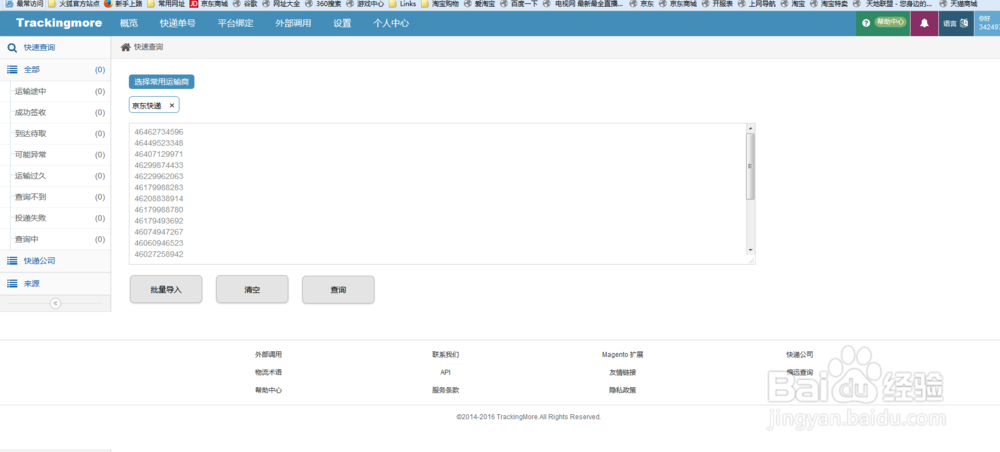
Task: Open the 快递单号 menu
Action: [x=178, y=24]
